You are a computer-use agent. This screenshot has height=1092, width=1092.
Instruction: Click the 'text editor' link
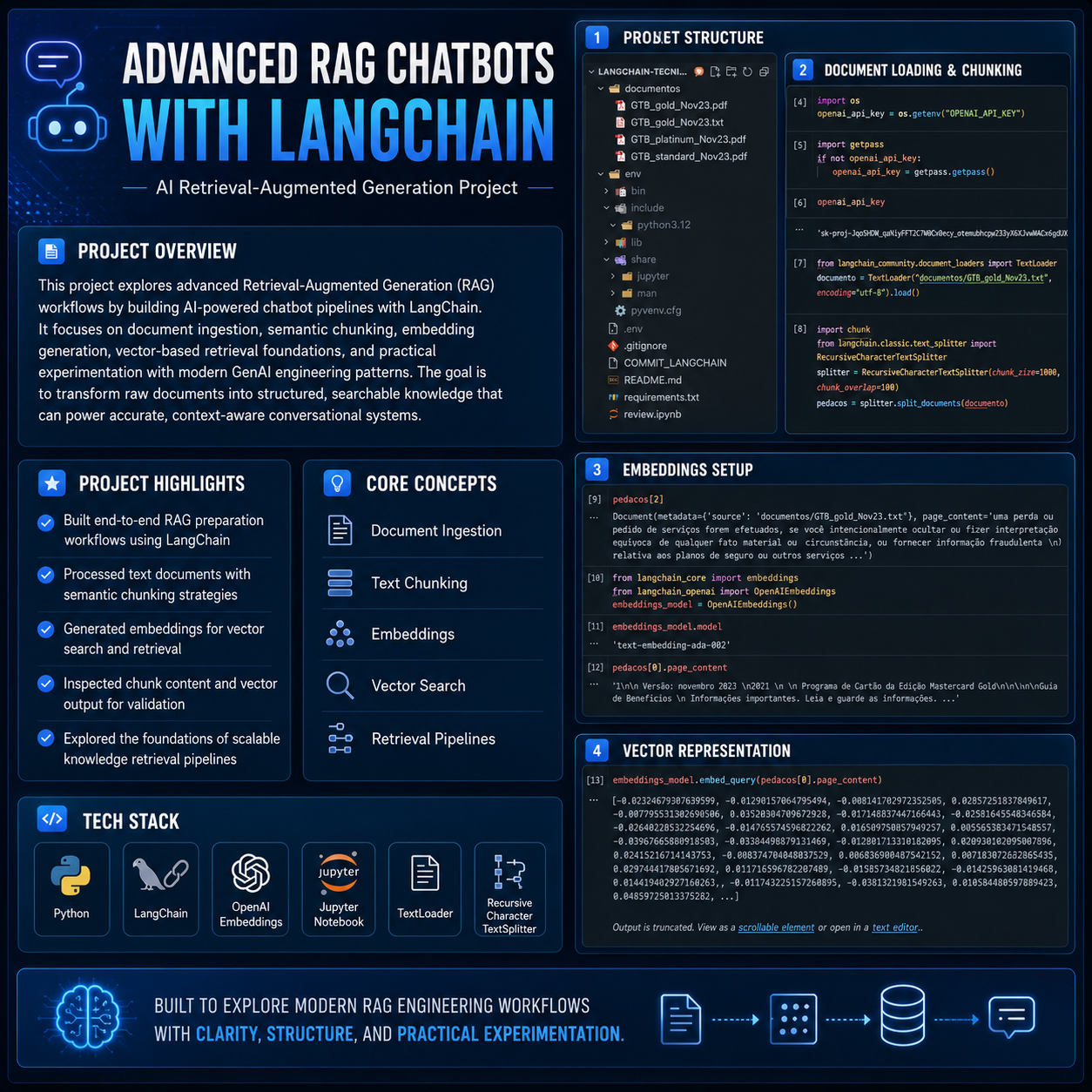point(895,927)
